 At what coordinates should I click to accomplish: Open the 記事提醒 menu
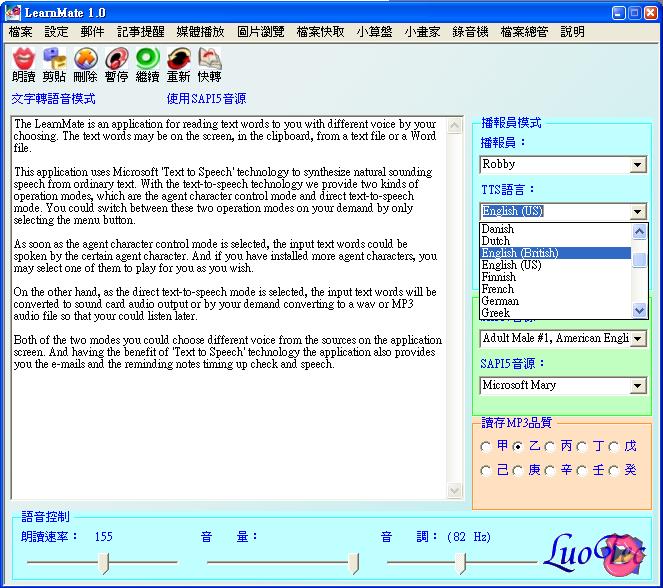click(140, 32)
